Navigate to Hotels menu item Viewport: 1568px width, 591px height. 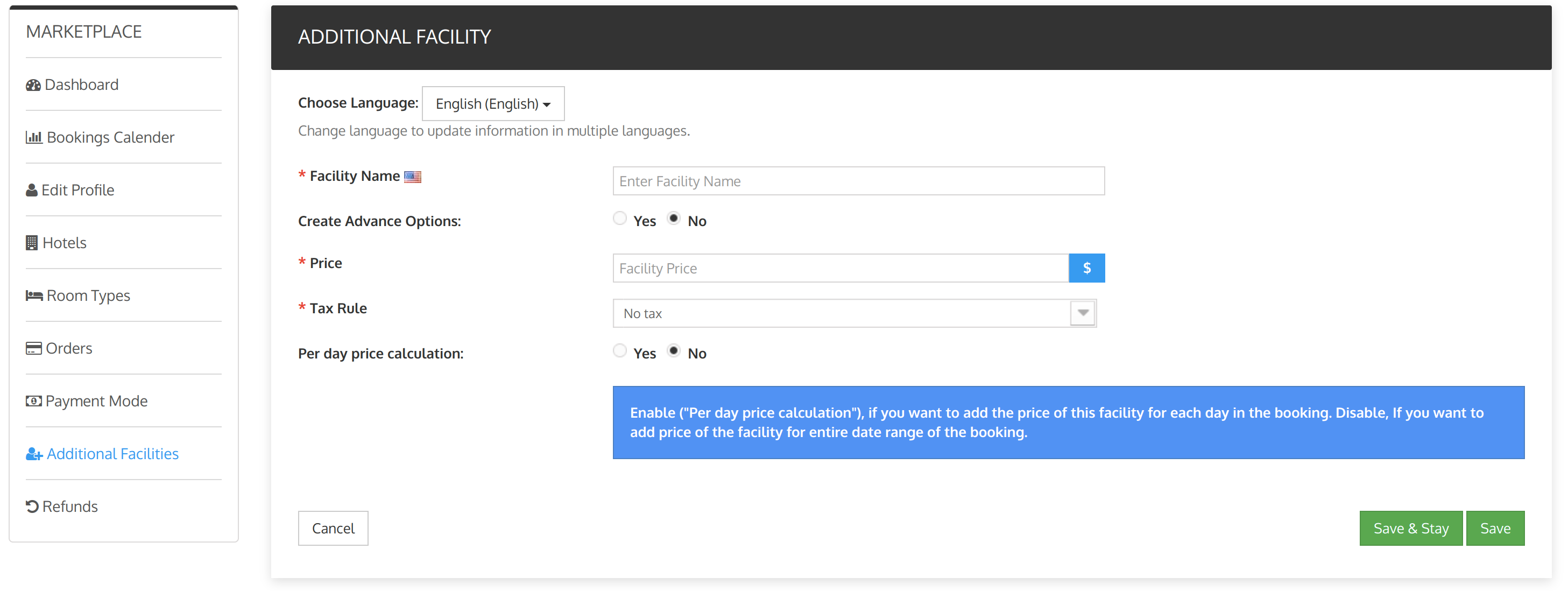[64, 242]
